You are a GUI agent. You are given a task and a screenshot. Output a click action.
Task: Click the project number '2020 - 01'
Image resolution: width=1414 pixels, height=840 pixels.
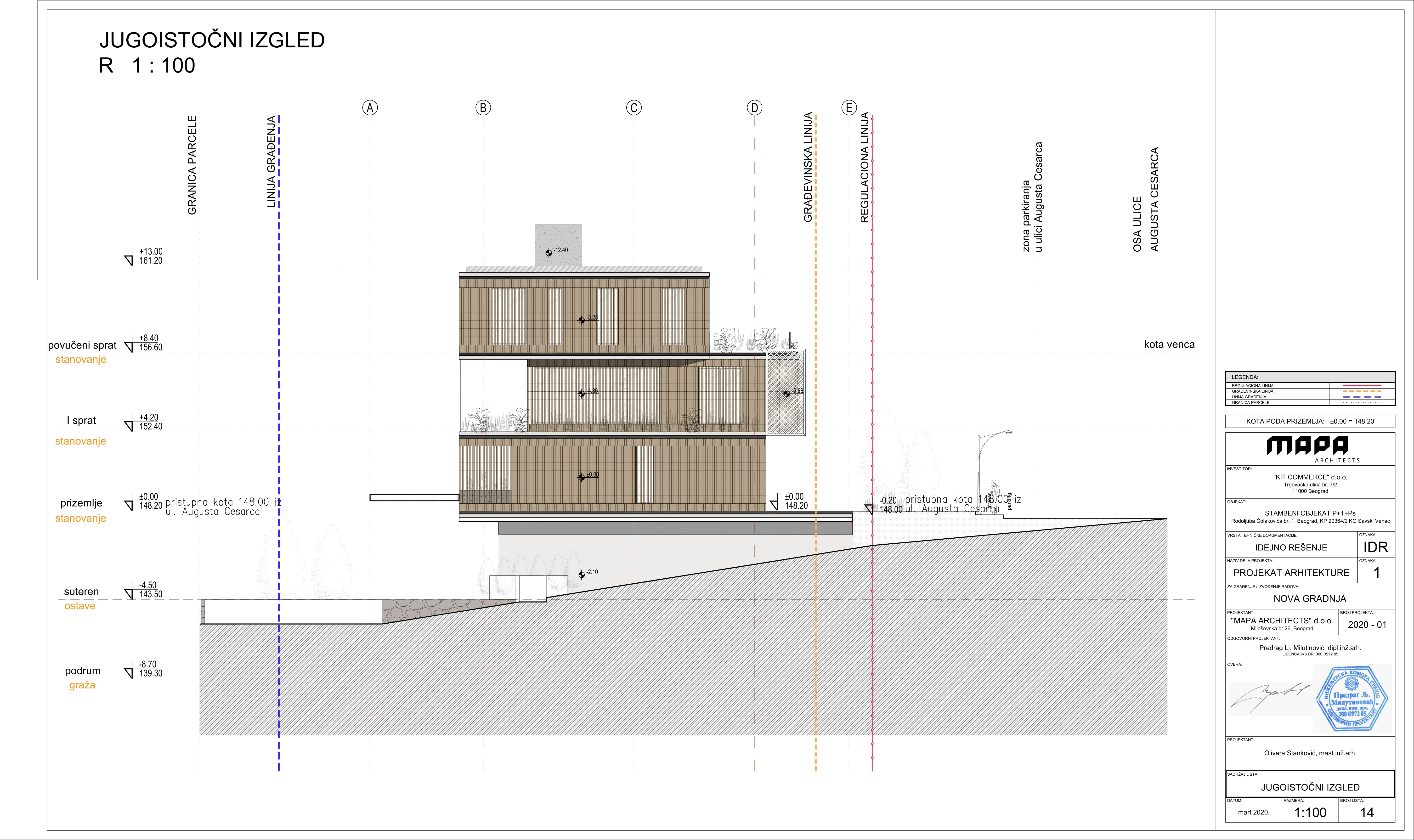point(1367,624)
